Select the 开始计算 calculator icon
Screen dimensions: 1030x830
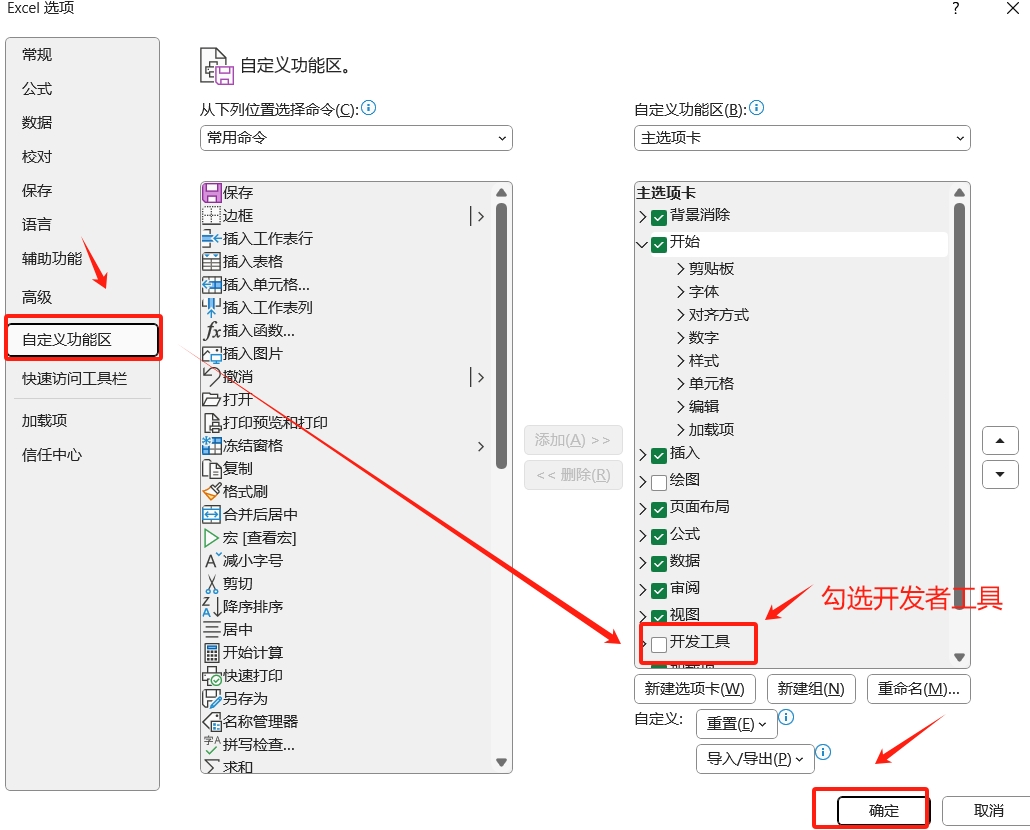pyautogui.click(x=212, y=652)
